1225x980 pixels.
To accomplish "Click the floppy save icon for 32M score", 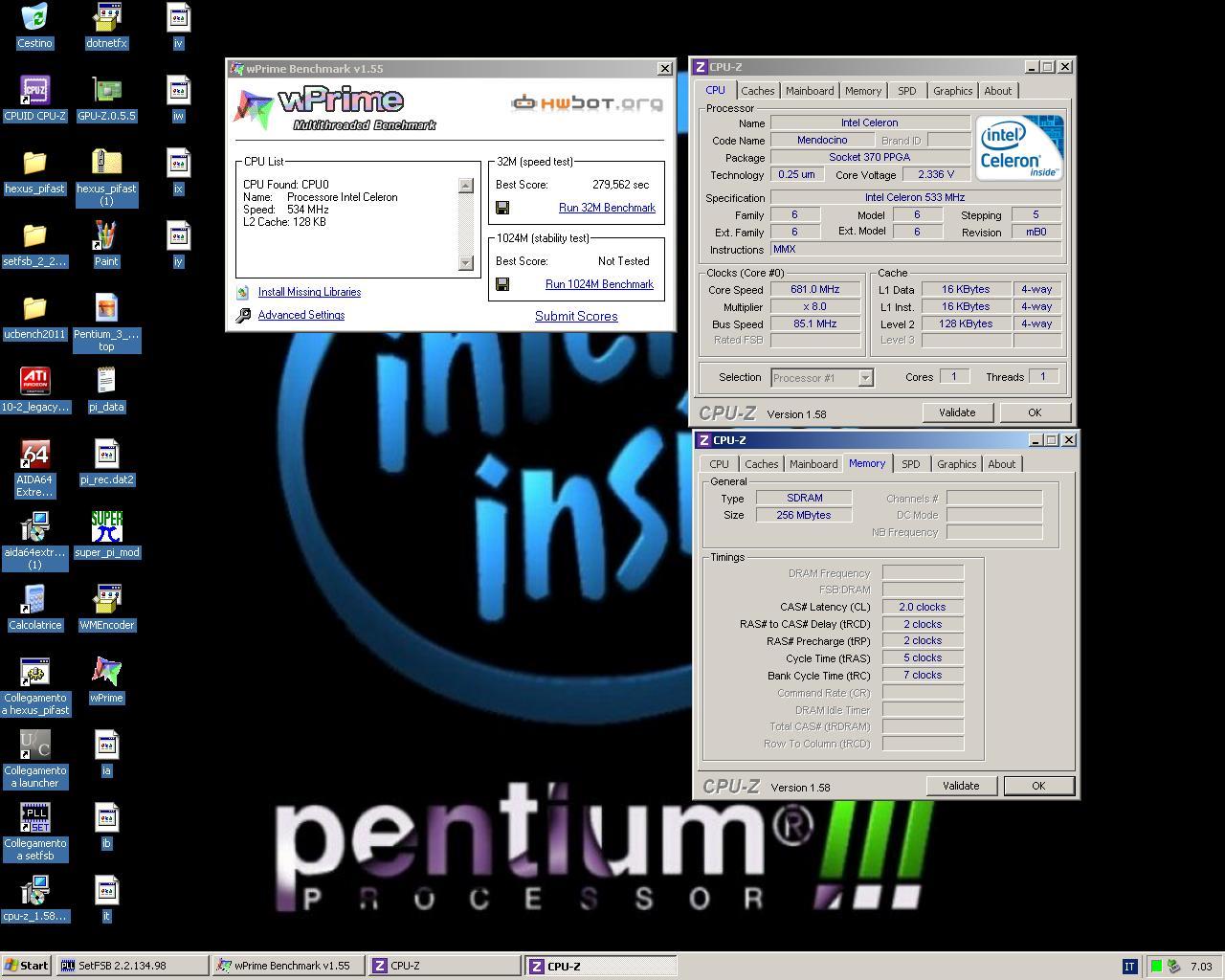I will pyautogui.click(x=502, y=208).
